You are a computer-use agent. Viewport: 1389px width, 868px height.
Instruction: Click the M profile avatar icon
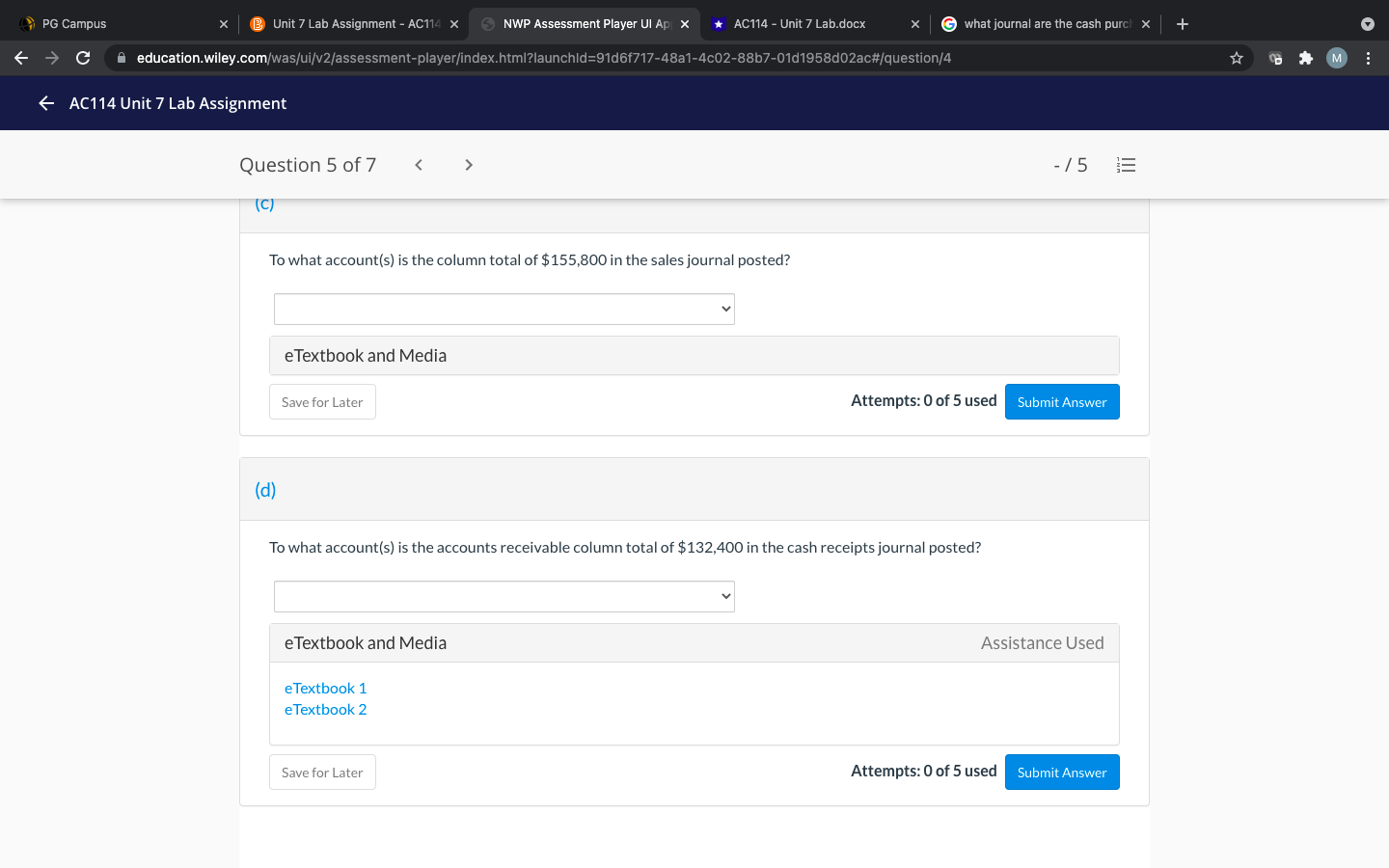click(1336, 58)
